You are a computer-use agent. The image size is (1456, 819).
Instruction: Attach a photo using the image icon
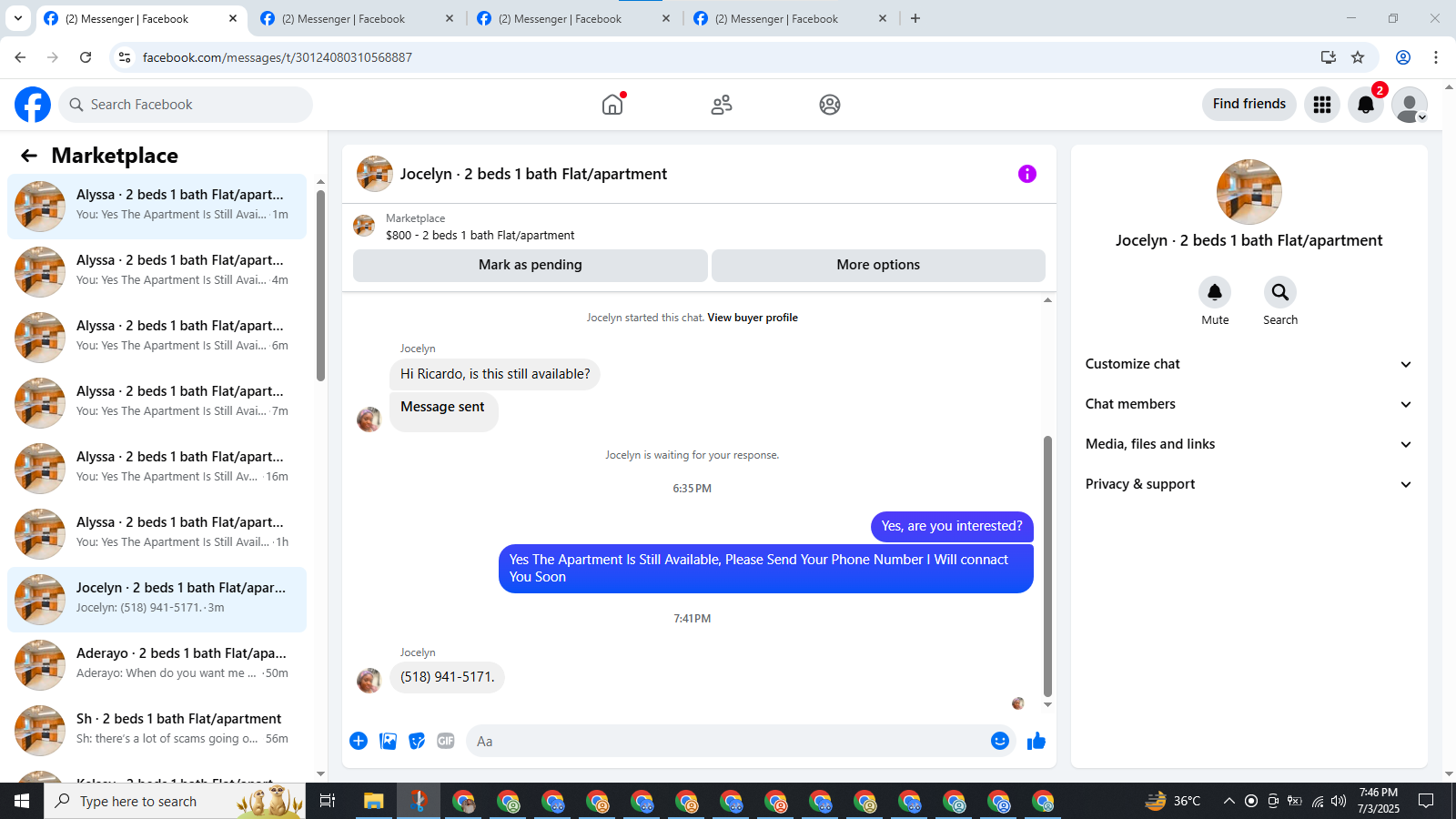(389, 741)
